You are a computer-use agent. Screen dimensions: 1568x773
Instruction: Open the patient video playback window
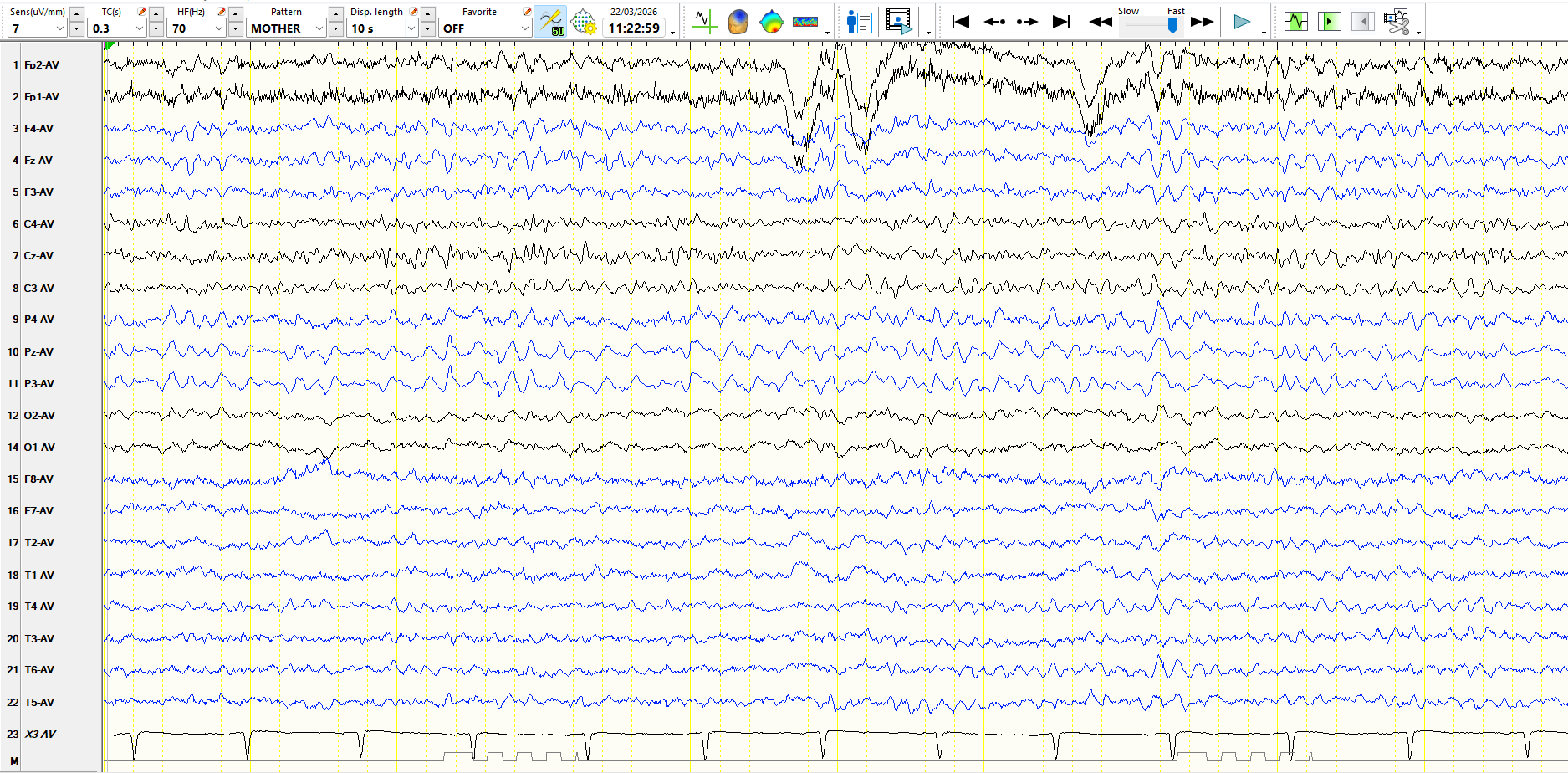899,22
